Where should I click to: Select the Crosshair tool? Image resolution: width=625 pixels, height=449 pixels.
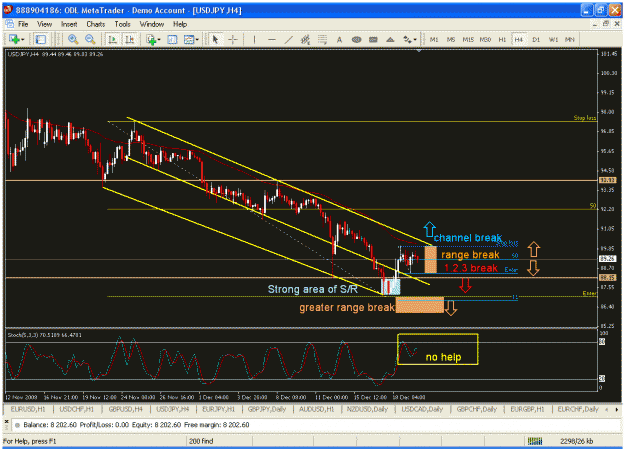[233, 39]
